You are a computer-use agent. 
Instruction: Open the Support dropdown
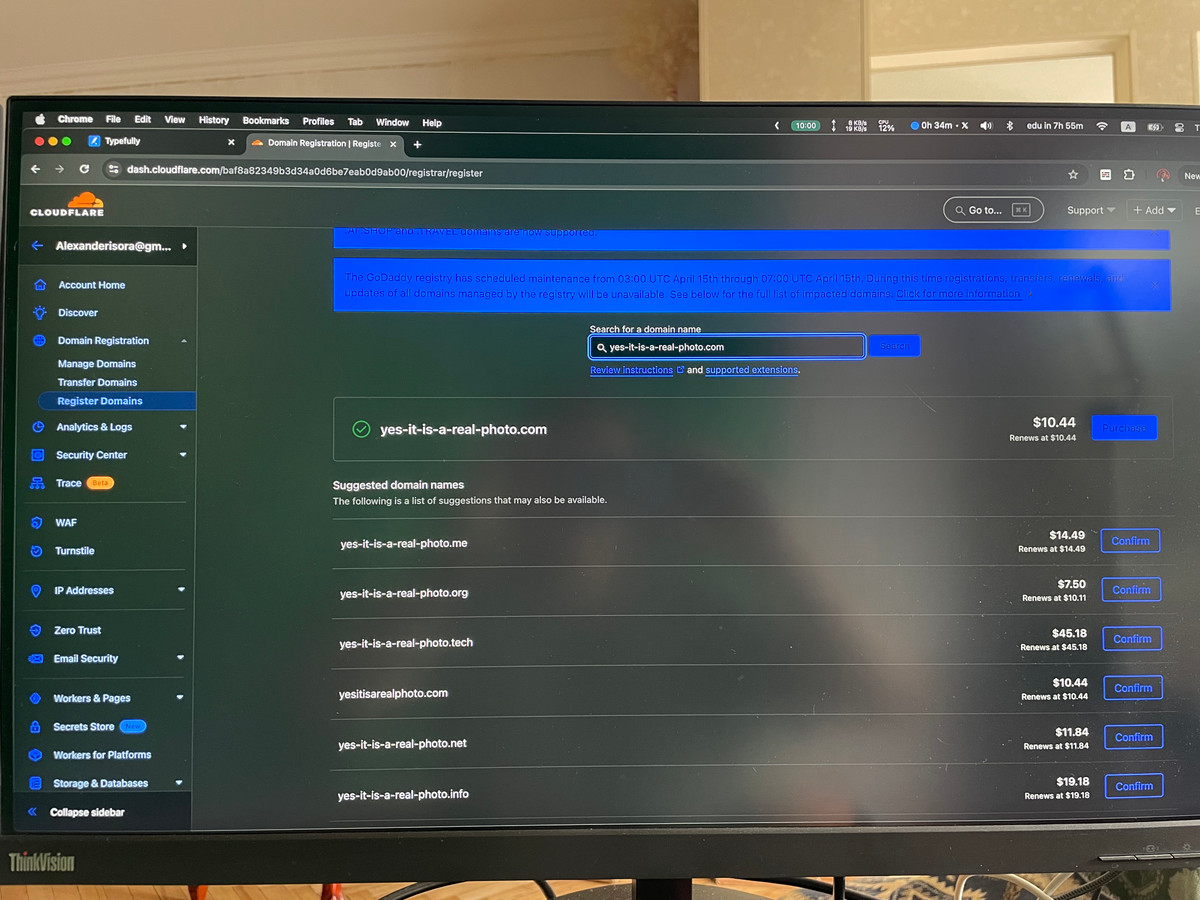pyautogui.click(x=1090, y=210)
